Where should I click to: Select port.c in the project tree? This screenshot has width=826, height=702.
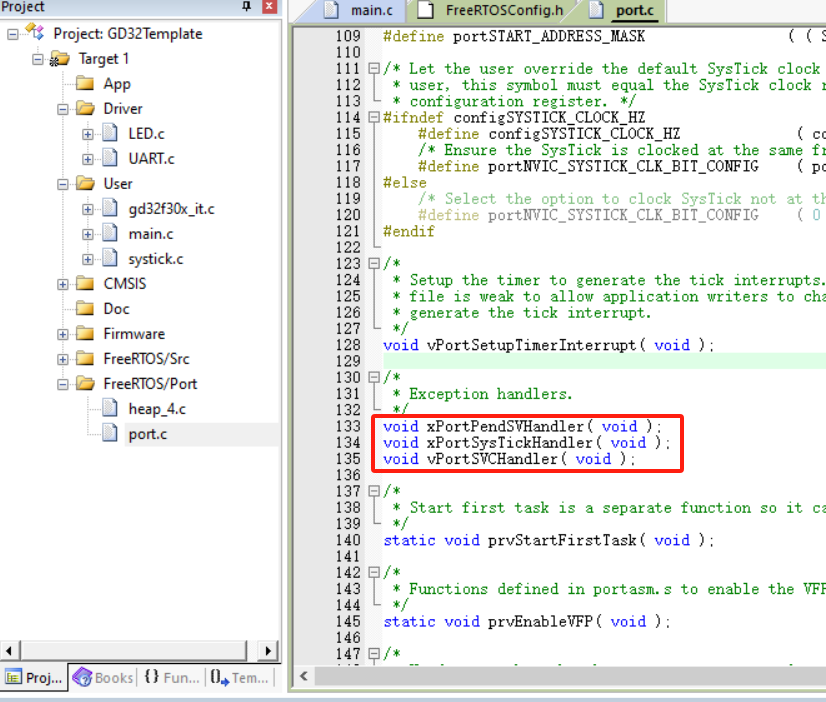click(x=148, y=434)
